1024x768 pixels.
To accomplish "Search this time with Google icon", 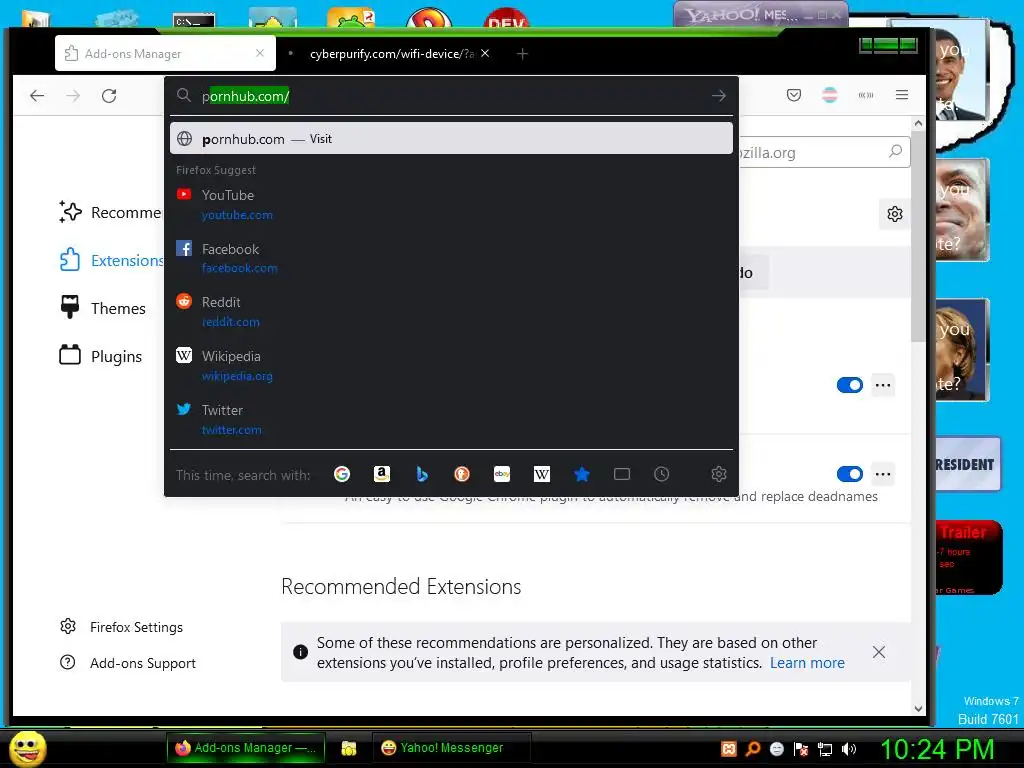I will (x=342, y=474).
